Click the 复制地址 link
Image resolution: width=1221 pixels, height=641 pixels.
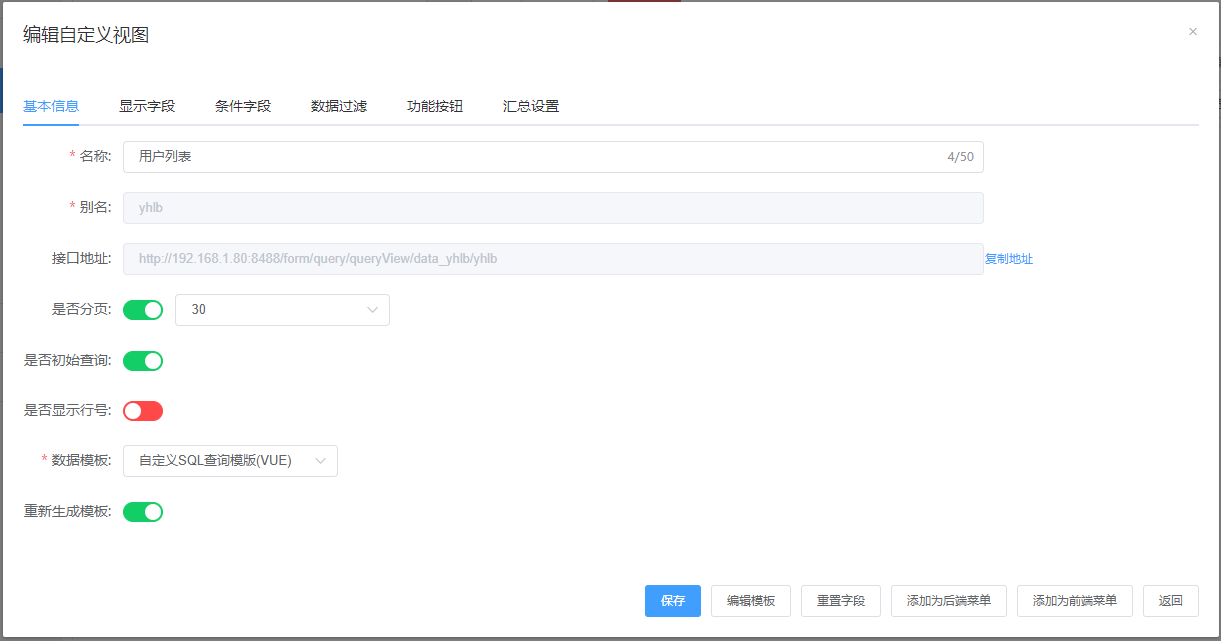tap(1009, 259)
